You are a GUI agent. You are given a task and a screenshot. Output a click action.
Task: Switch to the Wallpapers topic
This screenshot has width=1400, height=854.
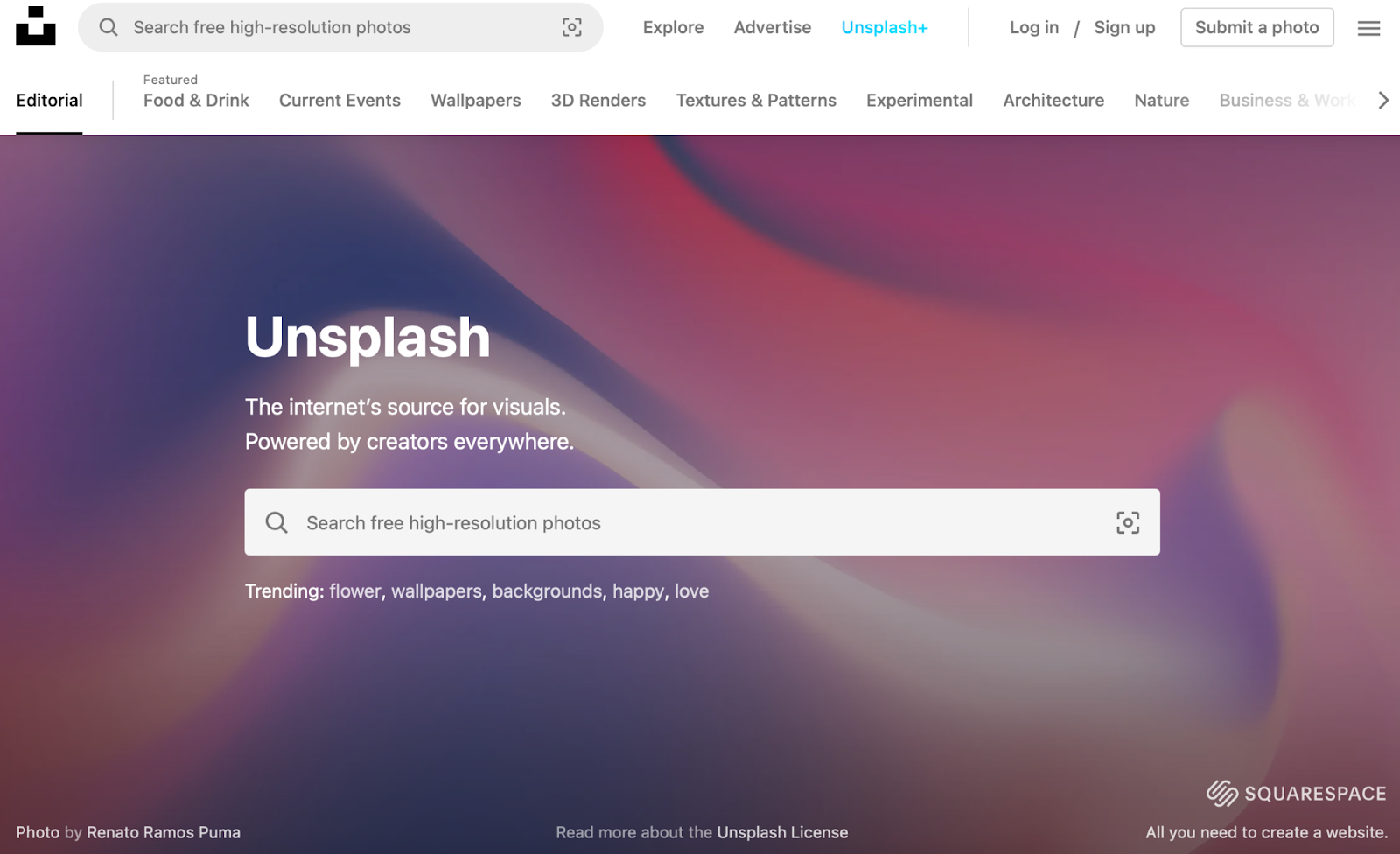coord(475,101)
